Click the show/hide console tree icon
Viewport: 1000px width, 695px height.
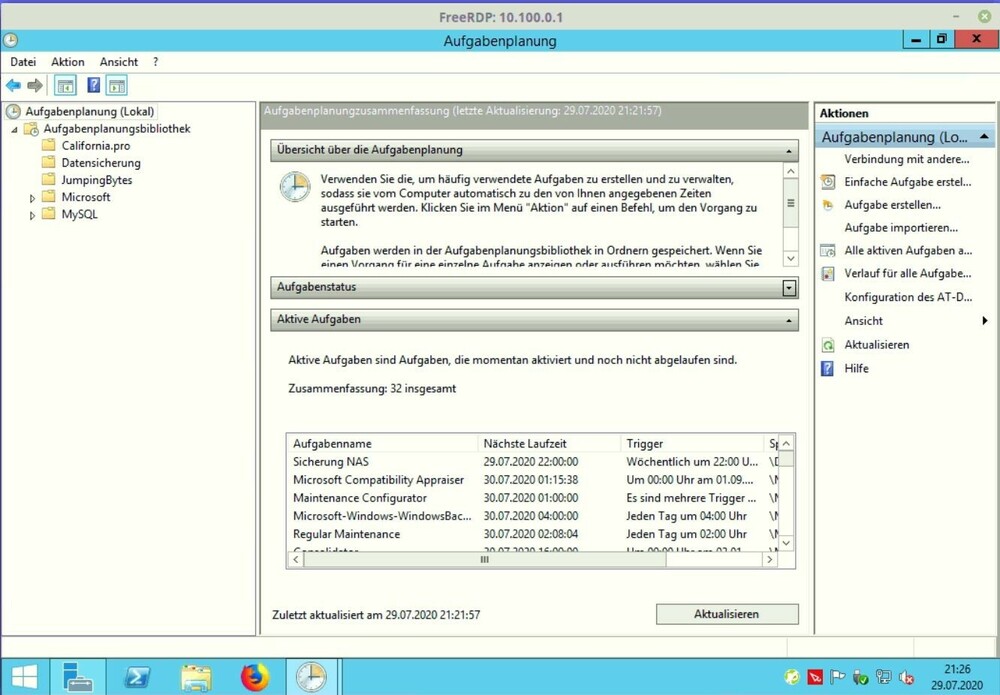click(x=65, y=86)
